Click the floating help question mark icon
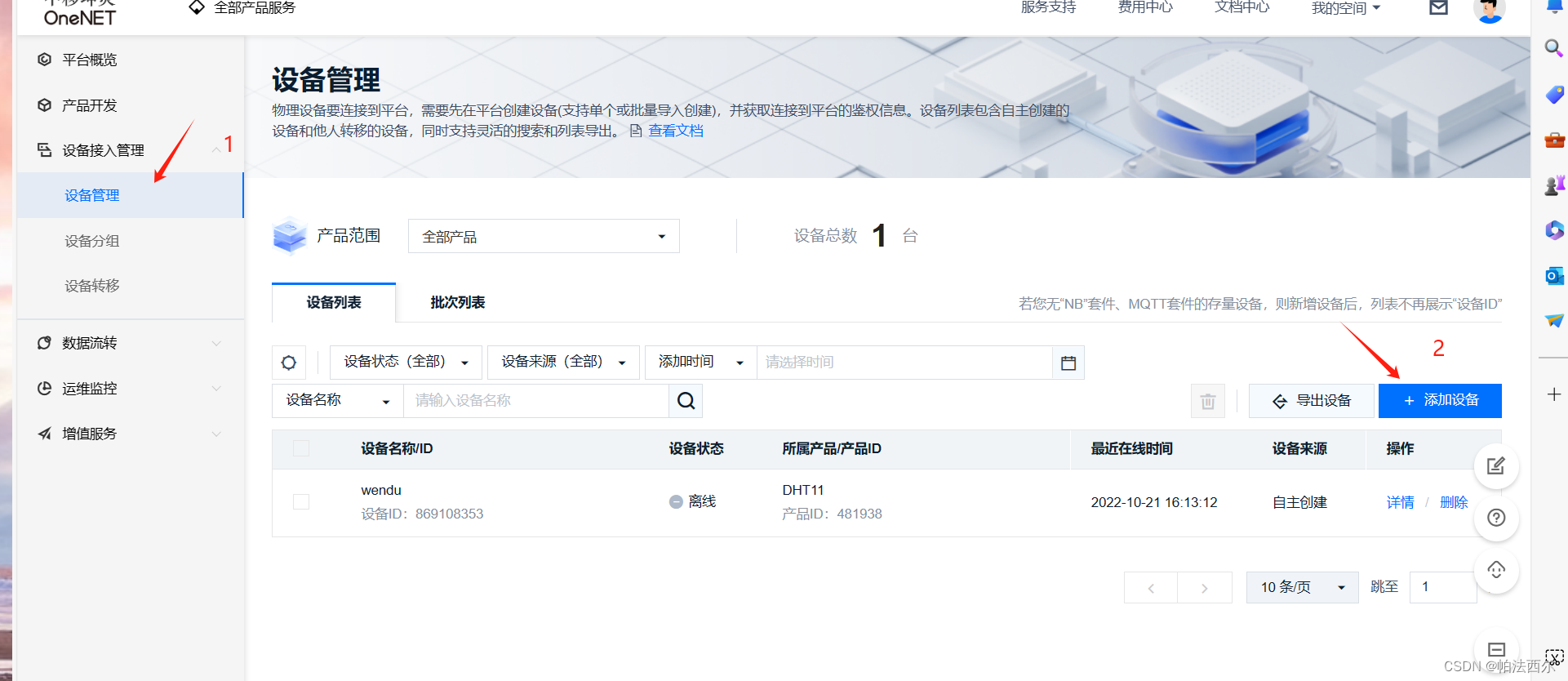1568x681 pixels. coord(1496,518)
